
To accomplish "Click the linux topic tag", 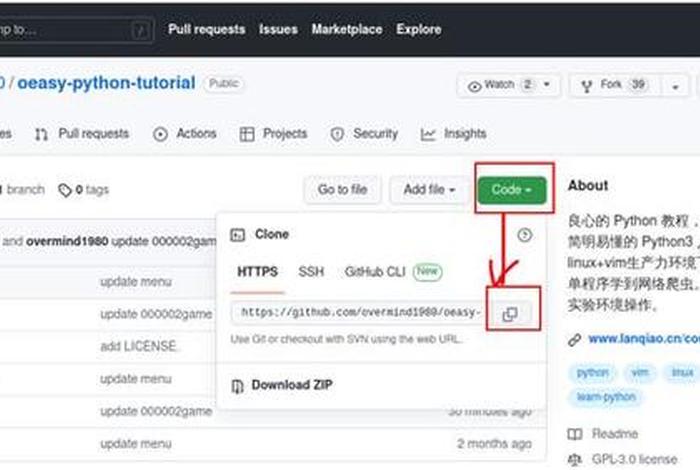I will click(x=682, y=373).
